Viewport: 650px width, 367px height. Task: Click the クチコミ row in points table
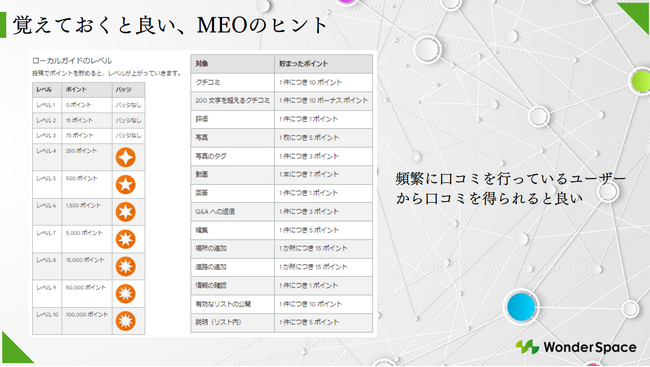[x=281, y=82]
